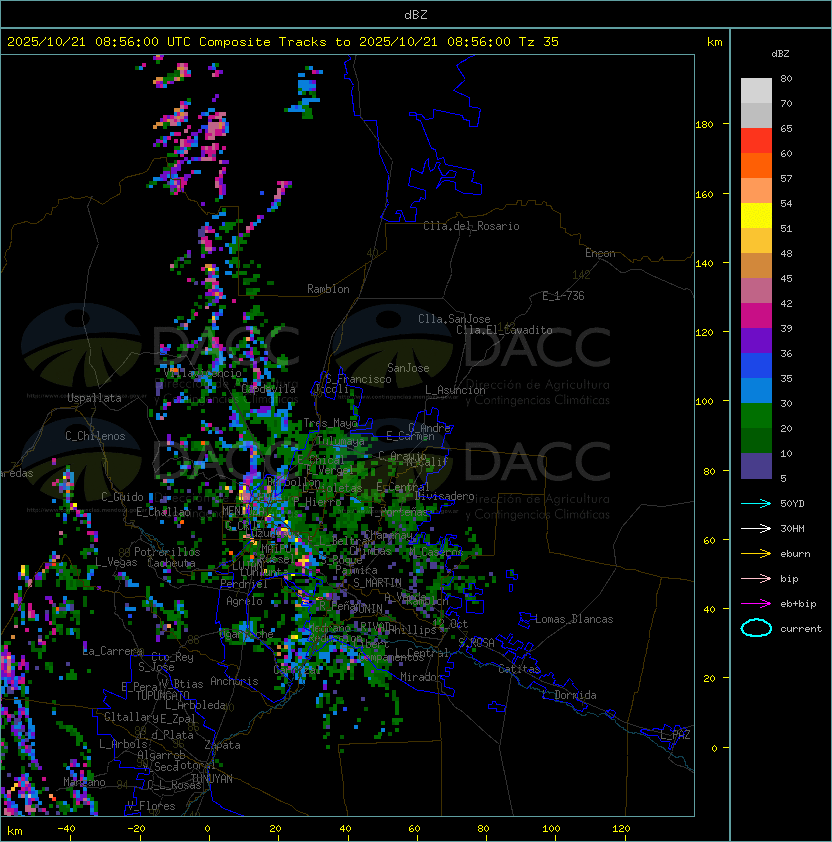Screen dimensions: 832x842
Task: Click the 0 km horizontal axis tick
Action: (207, 829)
